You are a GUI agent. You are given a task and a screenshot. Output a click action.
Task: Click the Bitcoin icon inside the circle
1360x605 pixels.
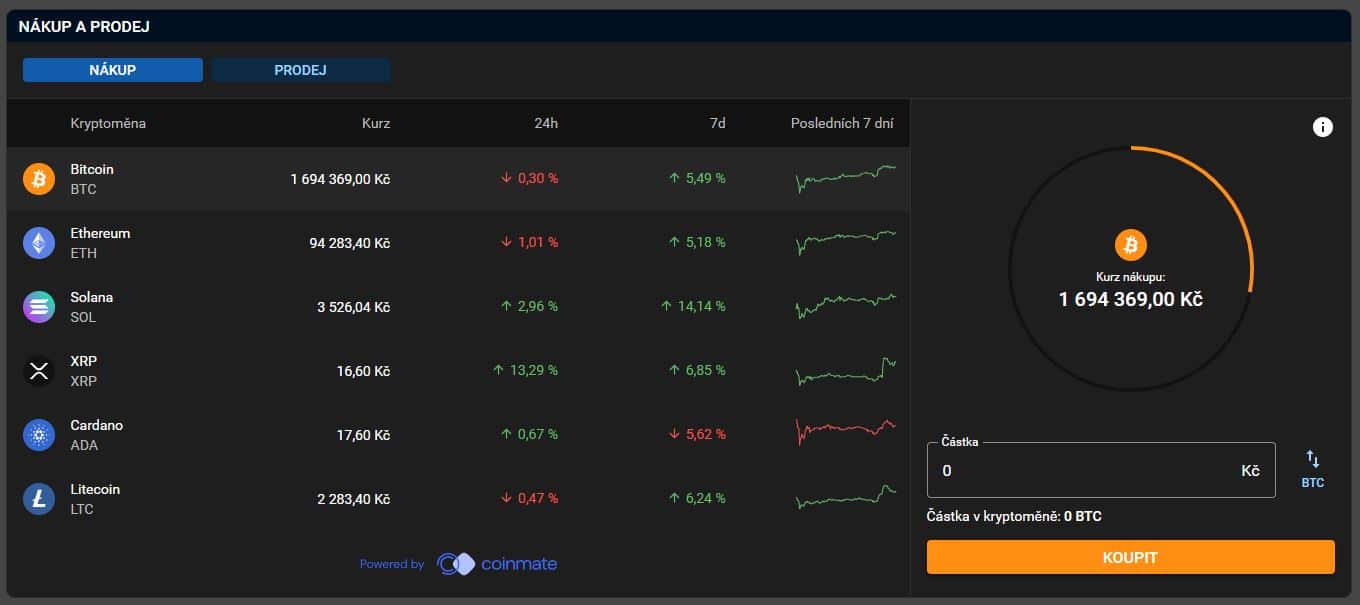pyautogui.click(x=1131, y=244)
